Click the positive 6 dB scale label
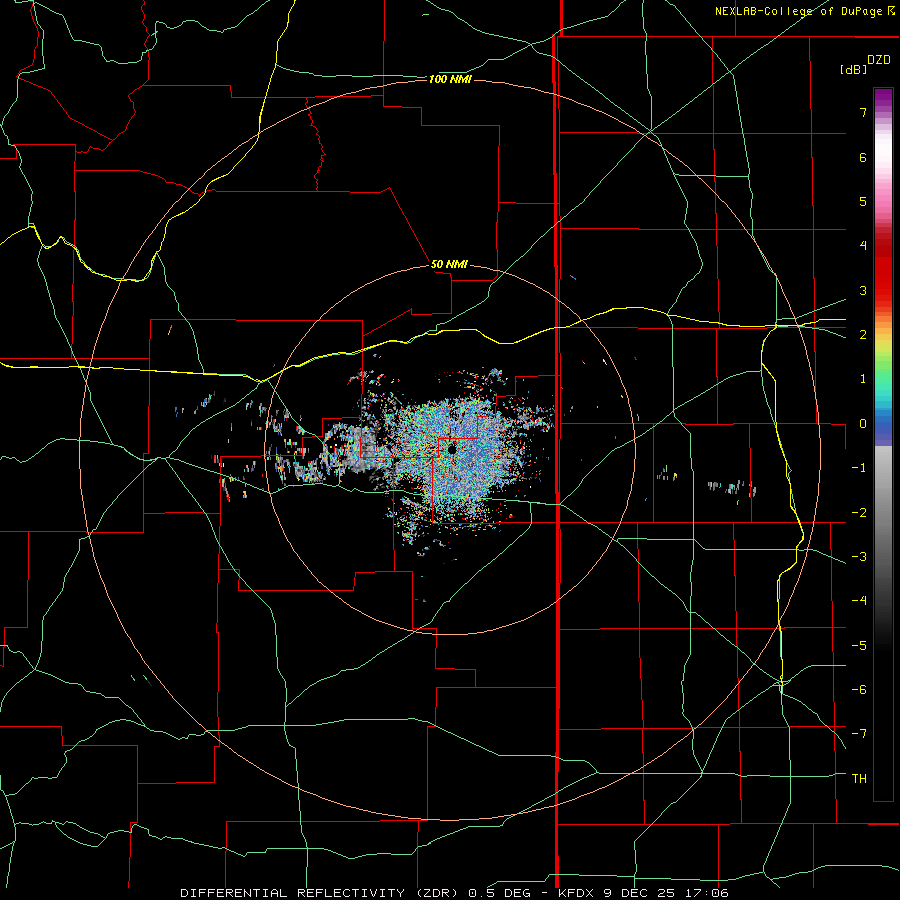This screenshot has height=900, width=900. 863,157
